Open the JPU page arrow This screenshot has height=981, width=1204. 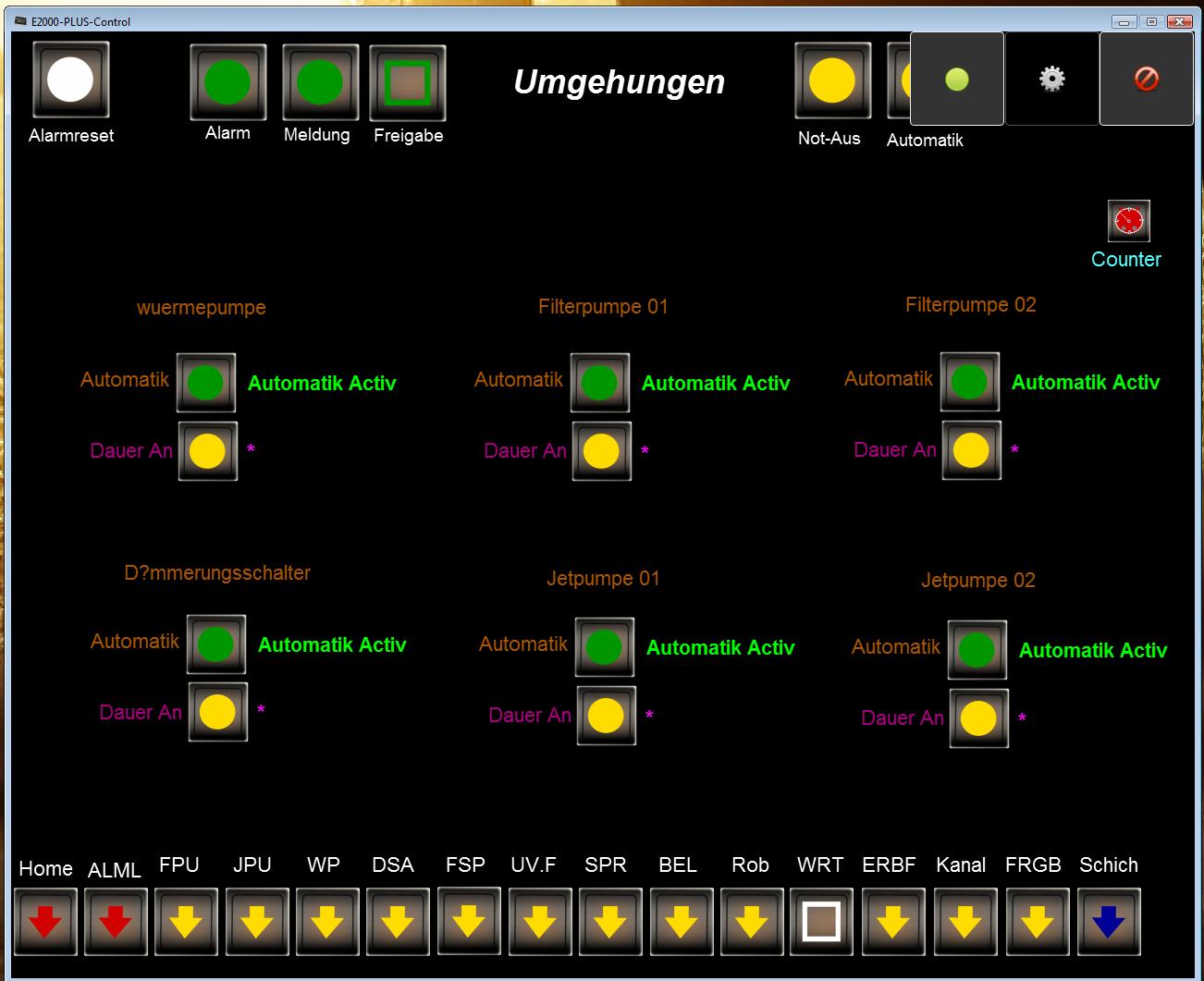pos(257,922)
